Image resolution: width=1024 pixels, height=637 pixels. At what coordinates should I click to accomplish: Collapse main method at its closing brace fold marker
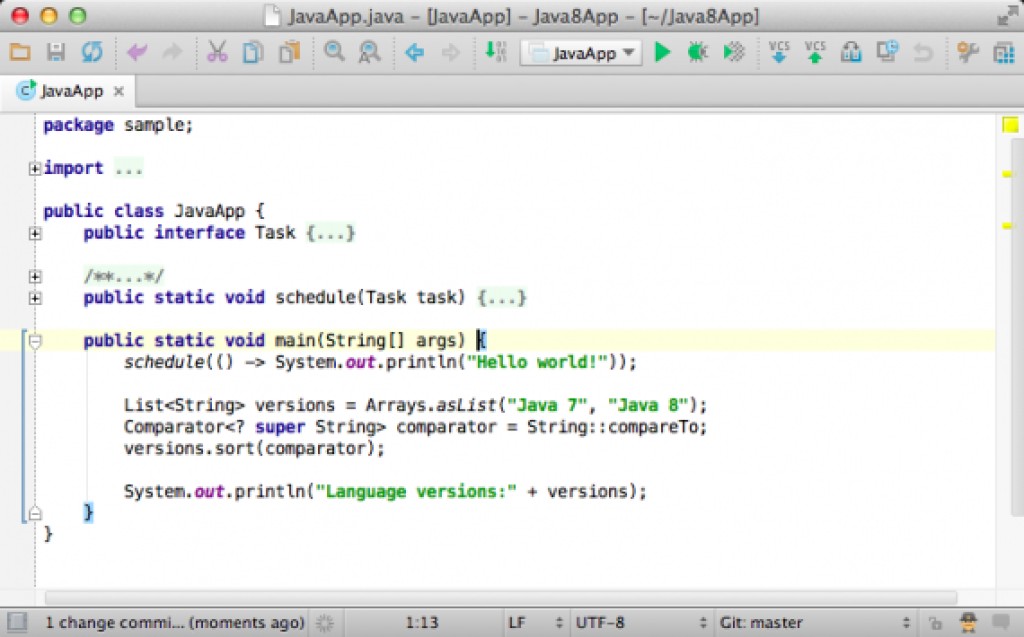pos(35,514)
